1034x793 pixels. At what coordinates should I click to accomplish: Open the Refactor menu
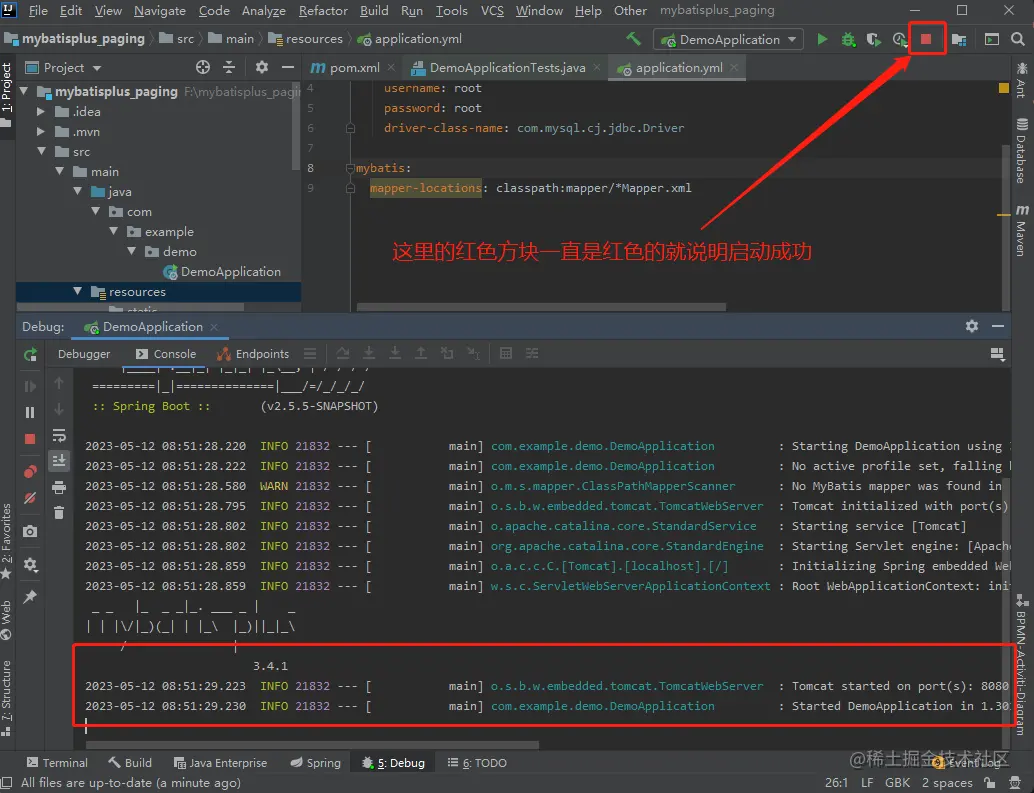point(323,11)
